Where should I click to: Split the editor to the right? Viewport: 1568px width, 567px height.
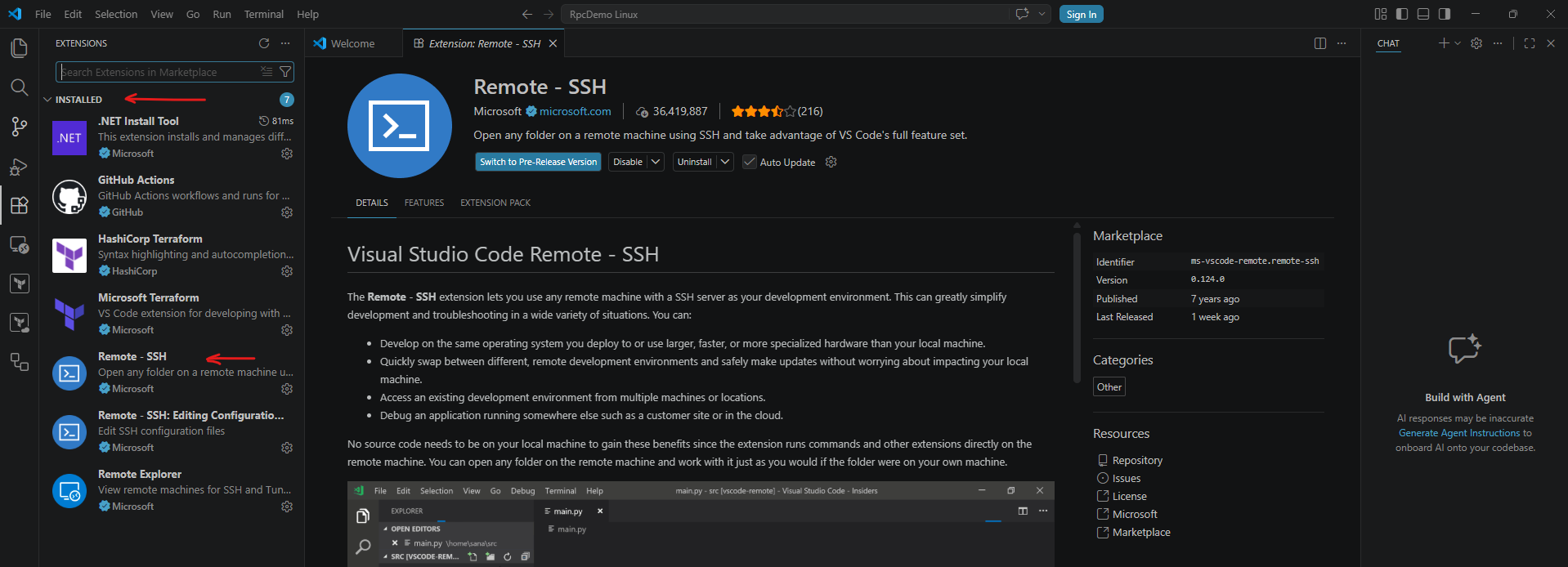[x=1320, y=43]
